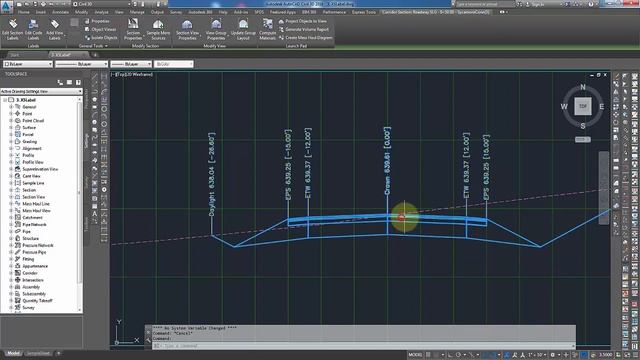640x360 pixels.
Task: Expand the Corridor tree node
Action: [x=11, y=273]
